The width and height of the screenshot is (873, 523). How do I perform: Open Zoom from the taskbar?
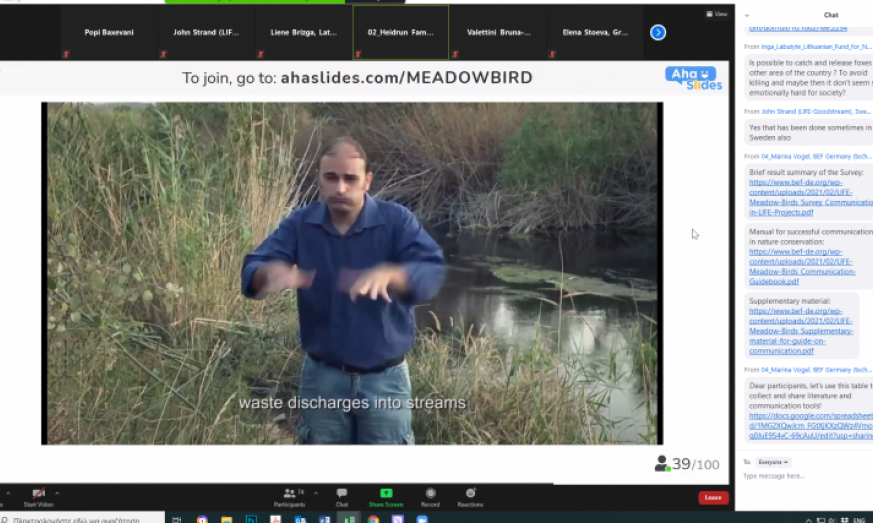click(422, 520)
